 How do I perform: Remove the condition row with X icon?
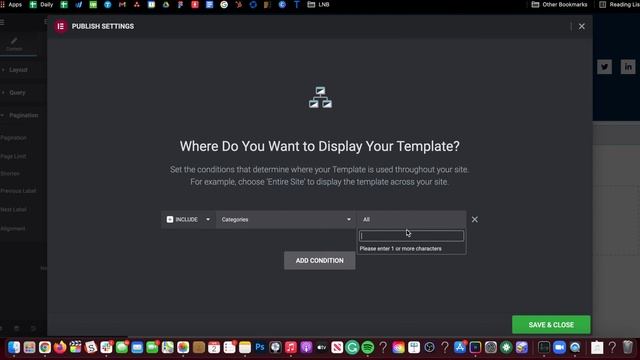[x=475, y=220]
